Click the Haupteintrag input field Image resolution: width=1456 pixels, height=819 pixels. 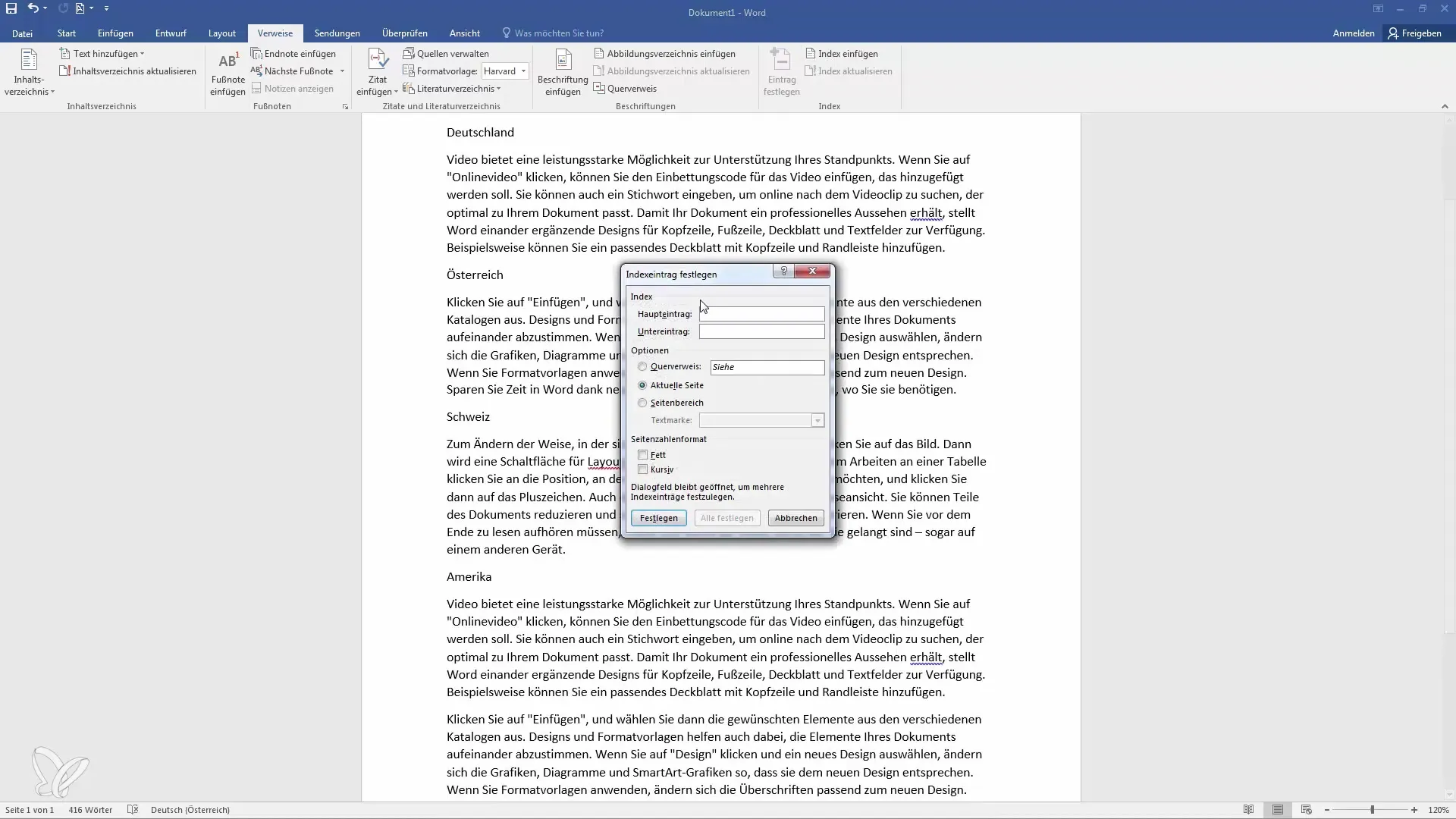click(761, 314)
